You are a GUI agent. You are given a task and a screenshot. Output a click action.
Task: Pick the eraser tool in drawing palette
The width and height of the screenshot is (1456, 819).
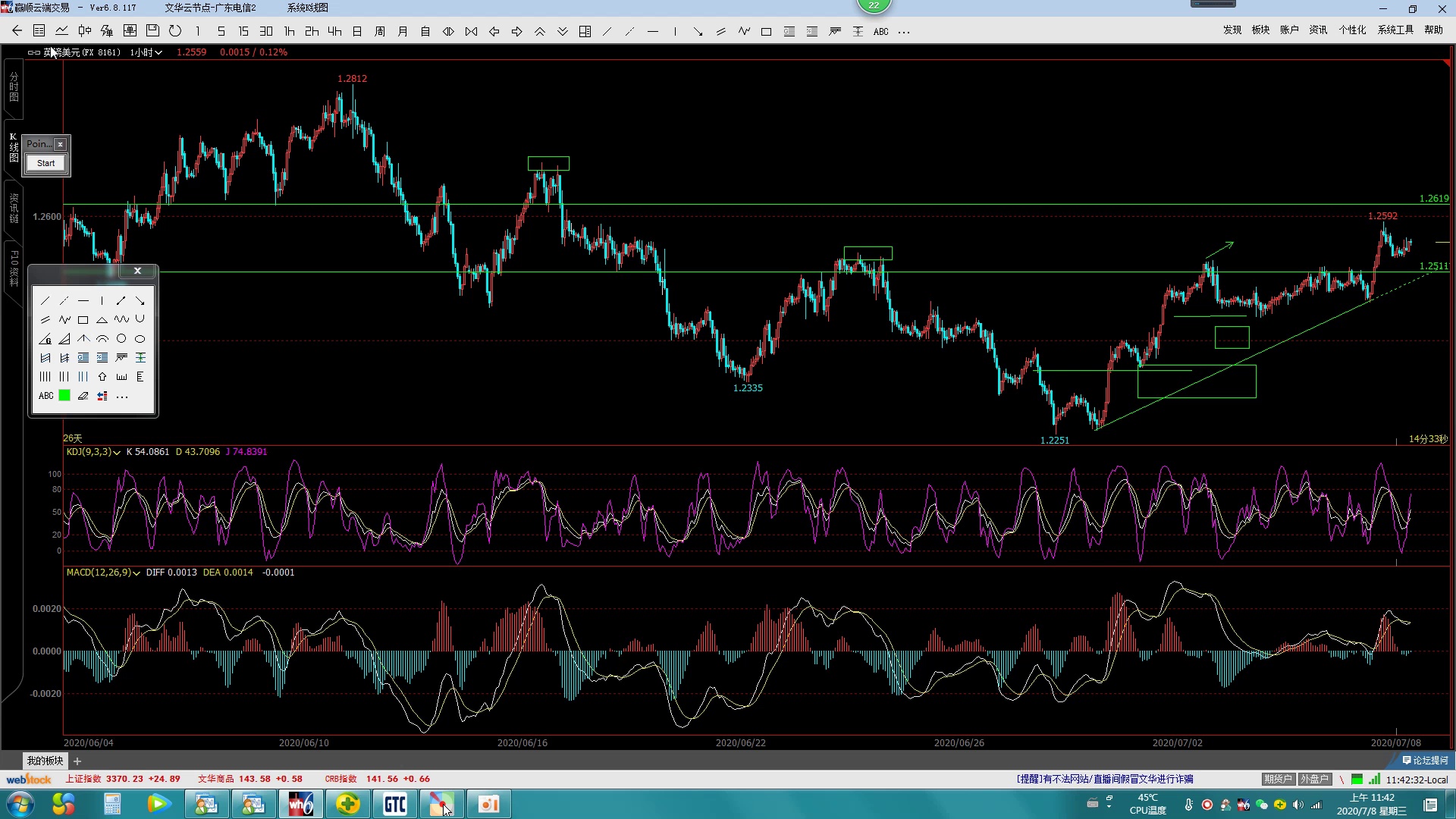pyautogui.click(x=83, y=396)
